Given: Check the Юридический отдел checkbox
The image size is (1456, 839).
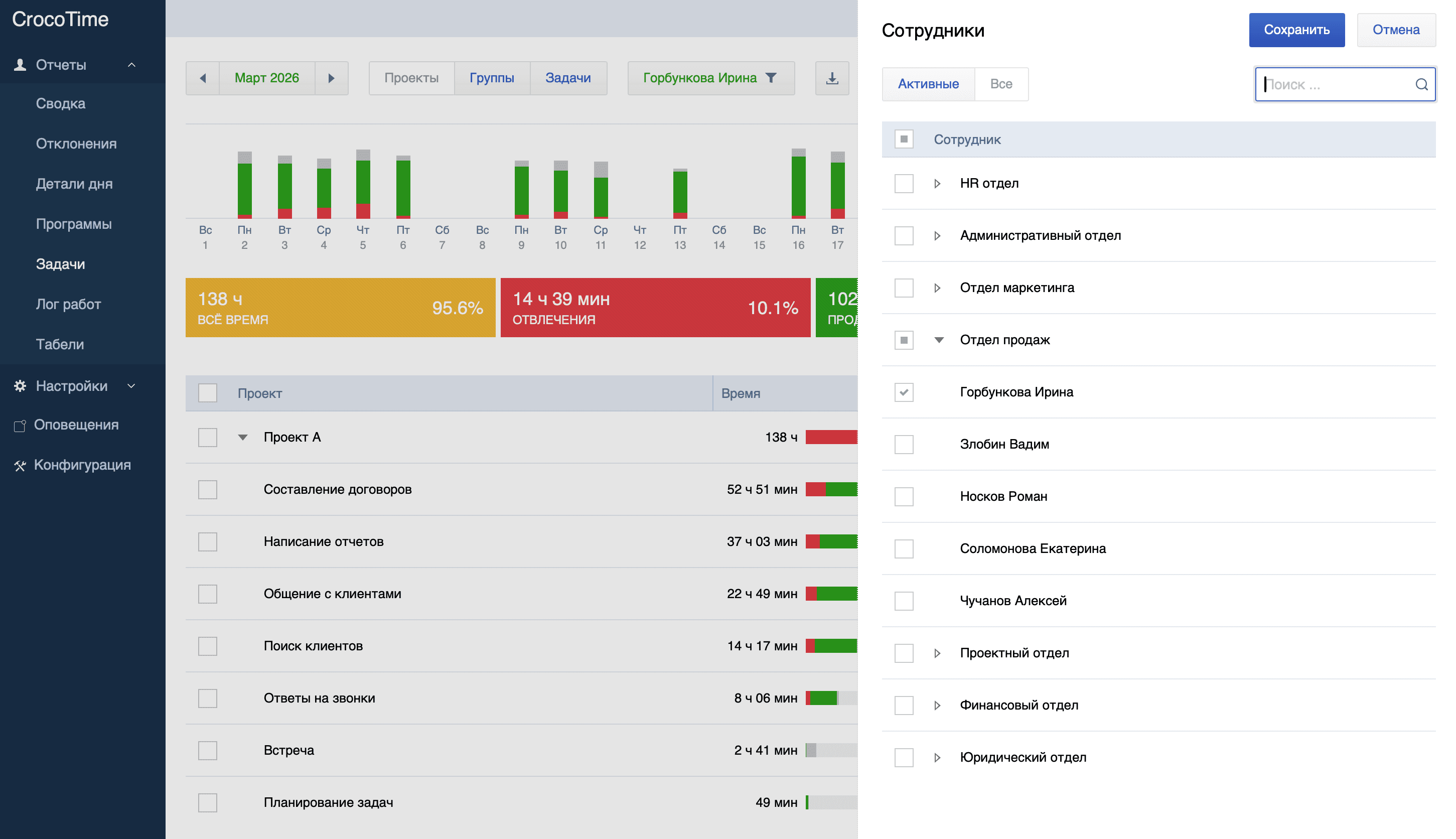Looking at the screenshot, I should 904,757.
